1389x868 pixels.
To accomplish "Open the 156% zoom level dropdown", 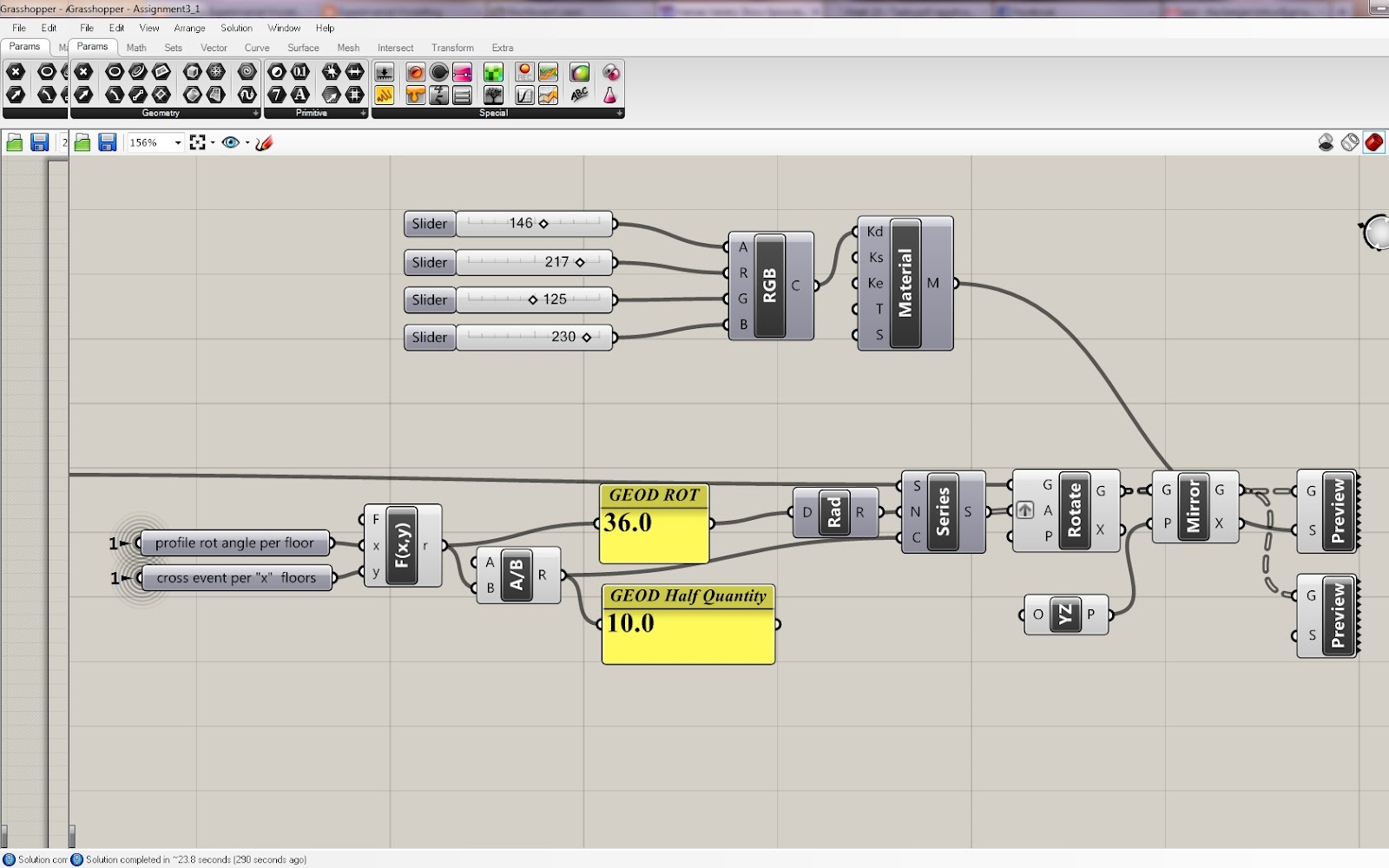I will pyautogui.click(x=178, y=142).
